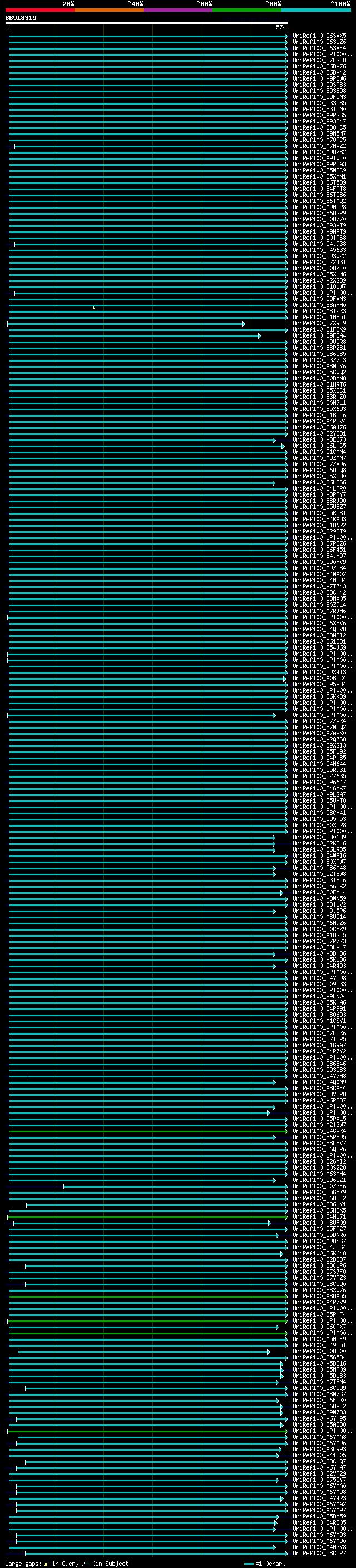Open hit UniRef100_Q5UBZ7
This screenshot has height=1568, width=356.
319,507
